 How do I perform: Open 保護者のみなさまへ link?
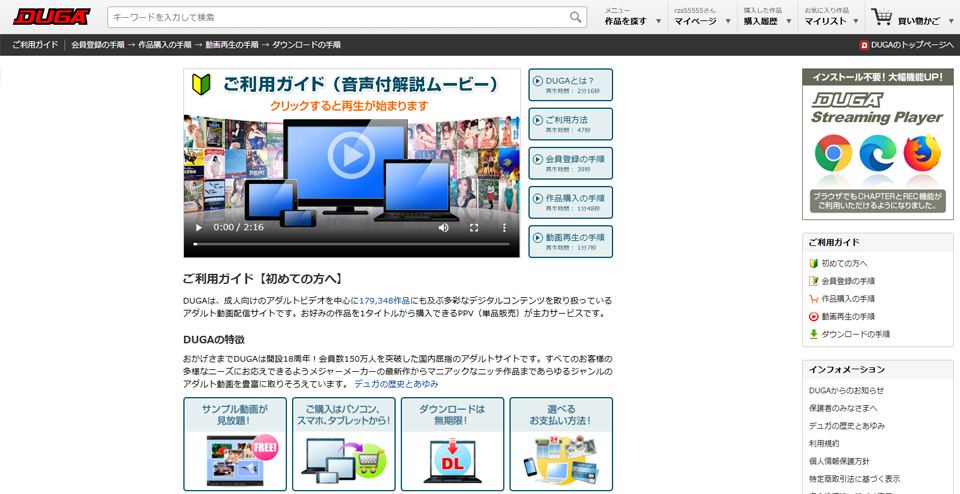tap(843, 408)
